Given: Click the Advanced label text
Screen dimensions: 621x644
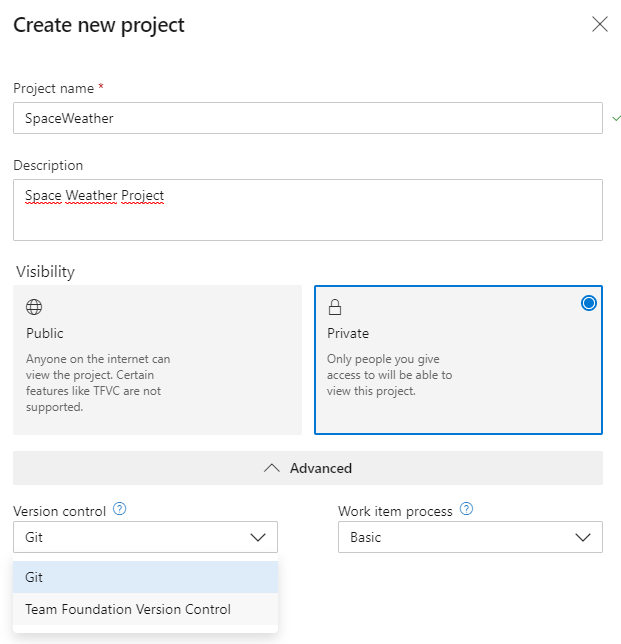Looking at the screenshot, I should pyautogui.click(x=320, y=468).
